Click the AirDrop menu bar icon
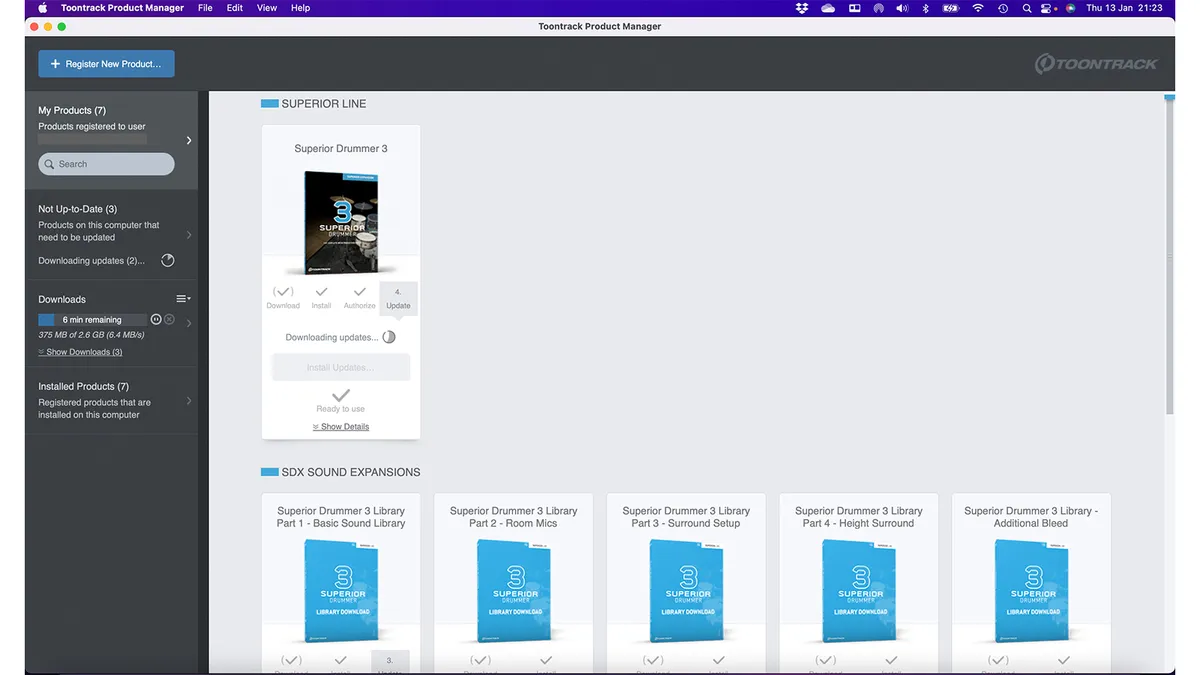This screenshot has width=1200, height=675. [x=879, y=8]
